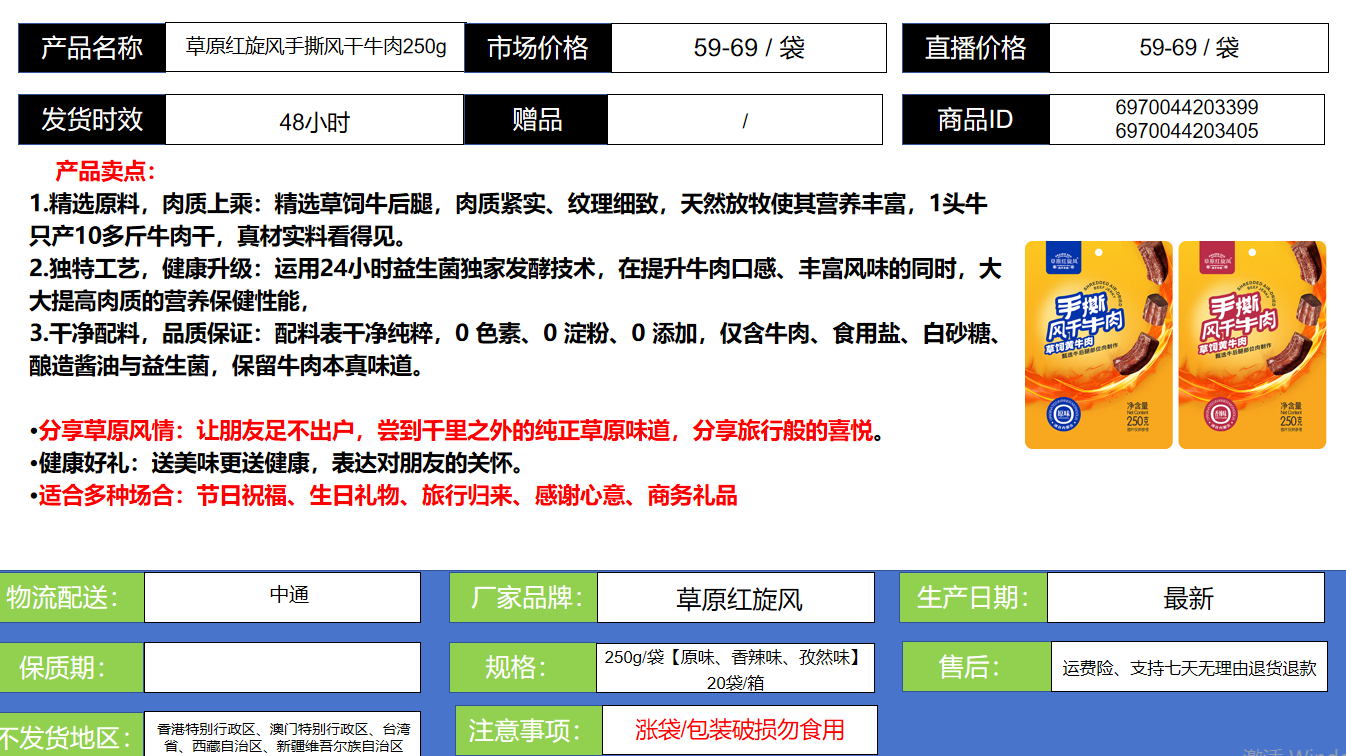Screen dimensions: 1346x756
Task: Click the 直播价格 value cell
Action: (x=1188, y=48)
